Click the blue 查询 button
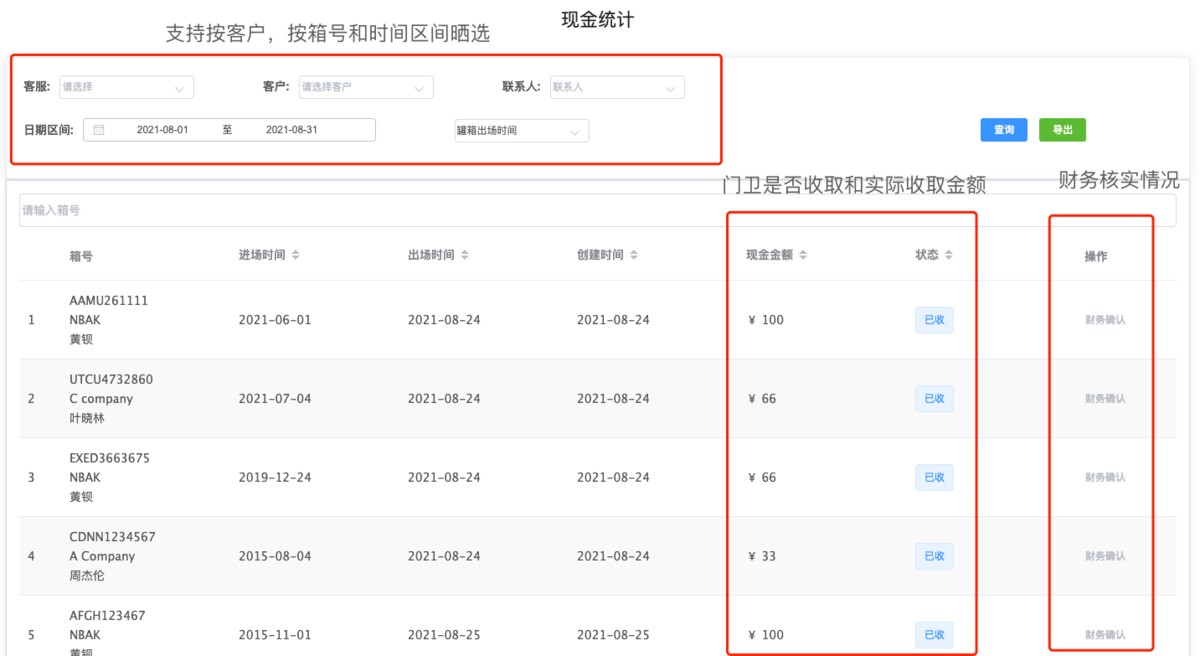Image resolution: width=1200 pixels, height=656 pixels. coord(1004,130)
